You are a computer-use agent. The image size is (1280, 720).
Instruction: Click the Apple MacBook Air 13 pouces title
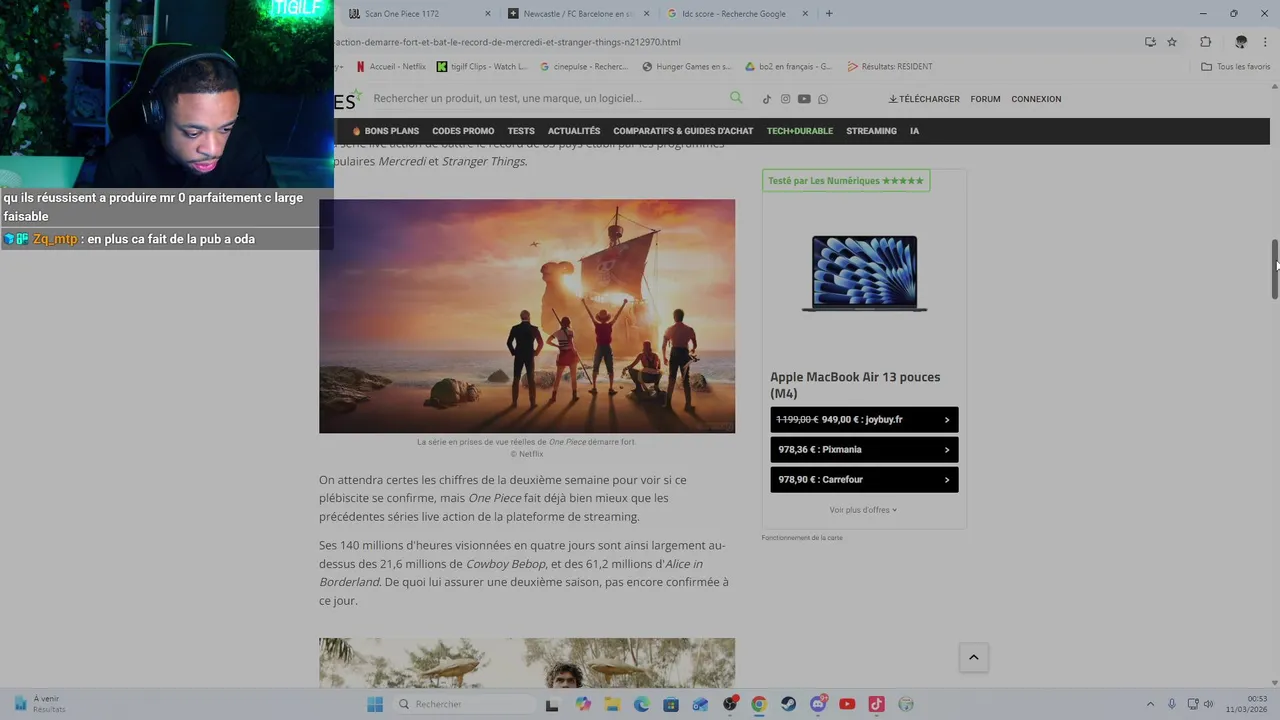[855, 385]
